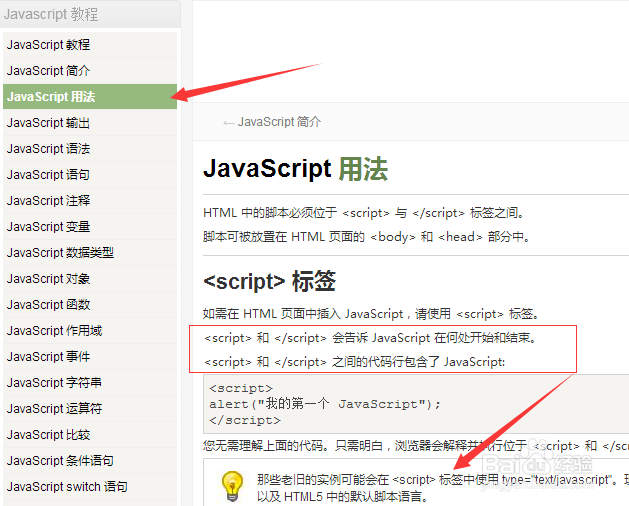This screenshot has width=629, height=506.
Task: Click the JavaScript 用法 page heading
Action: coord(295,169)
